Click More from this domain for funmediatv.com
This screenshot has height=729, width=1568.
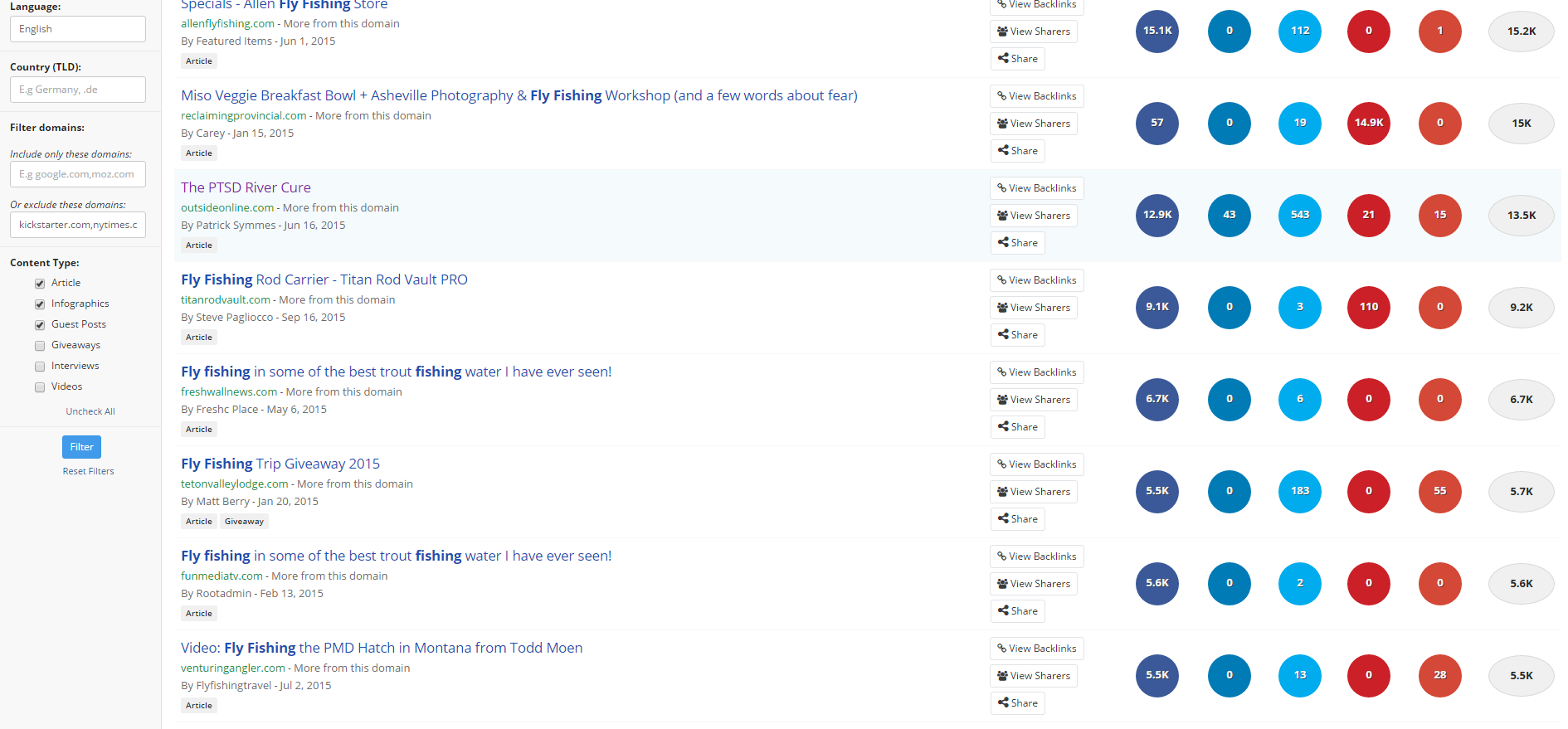coord(329,576)
